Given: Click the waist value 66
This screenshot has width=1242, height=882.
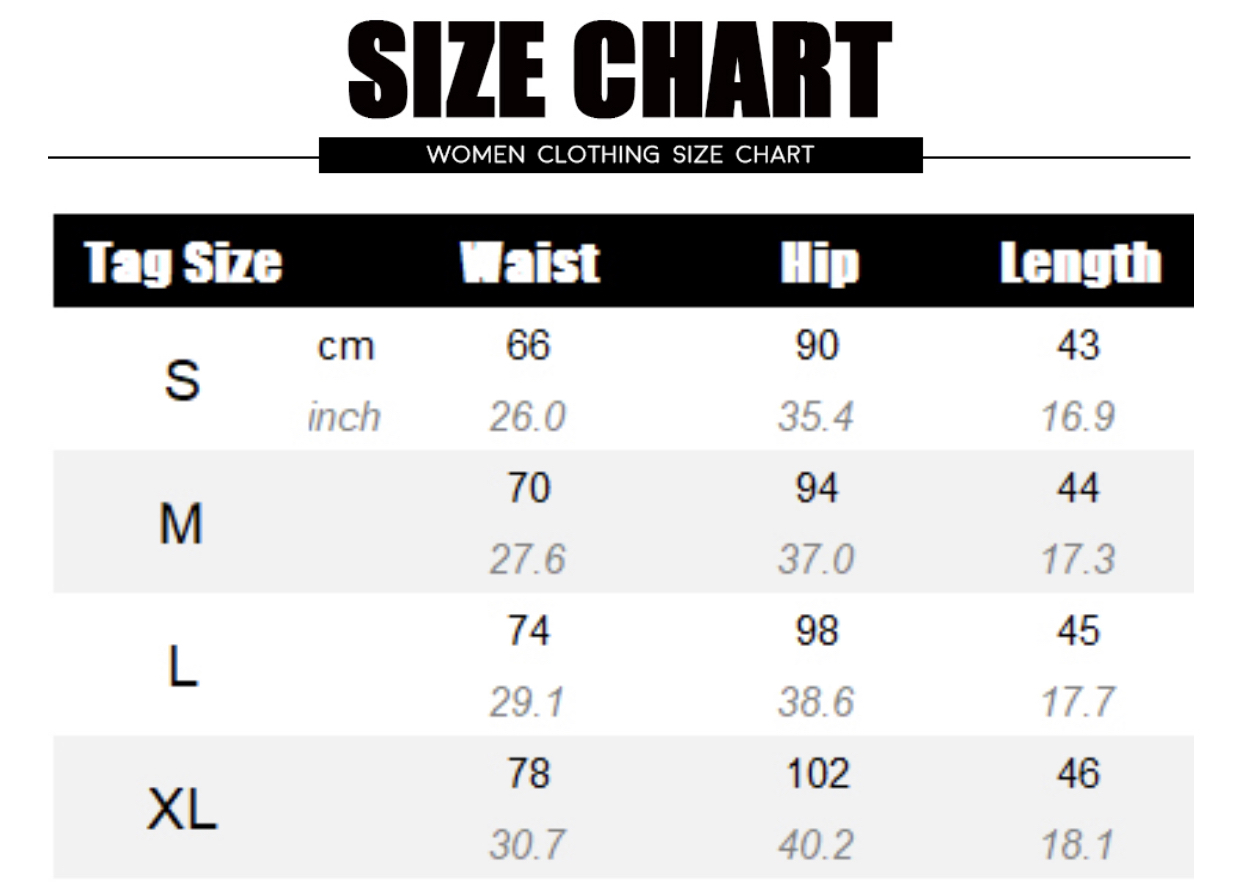Looking at the screenshot, I should coord(528,345).
